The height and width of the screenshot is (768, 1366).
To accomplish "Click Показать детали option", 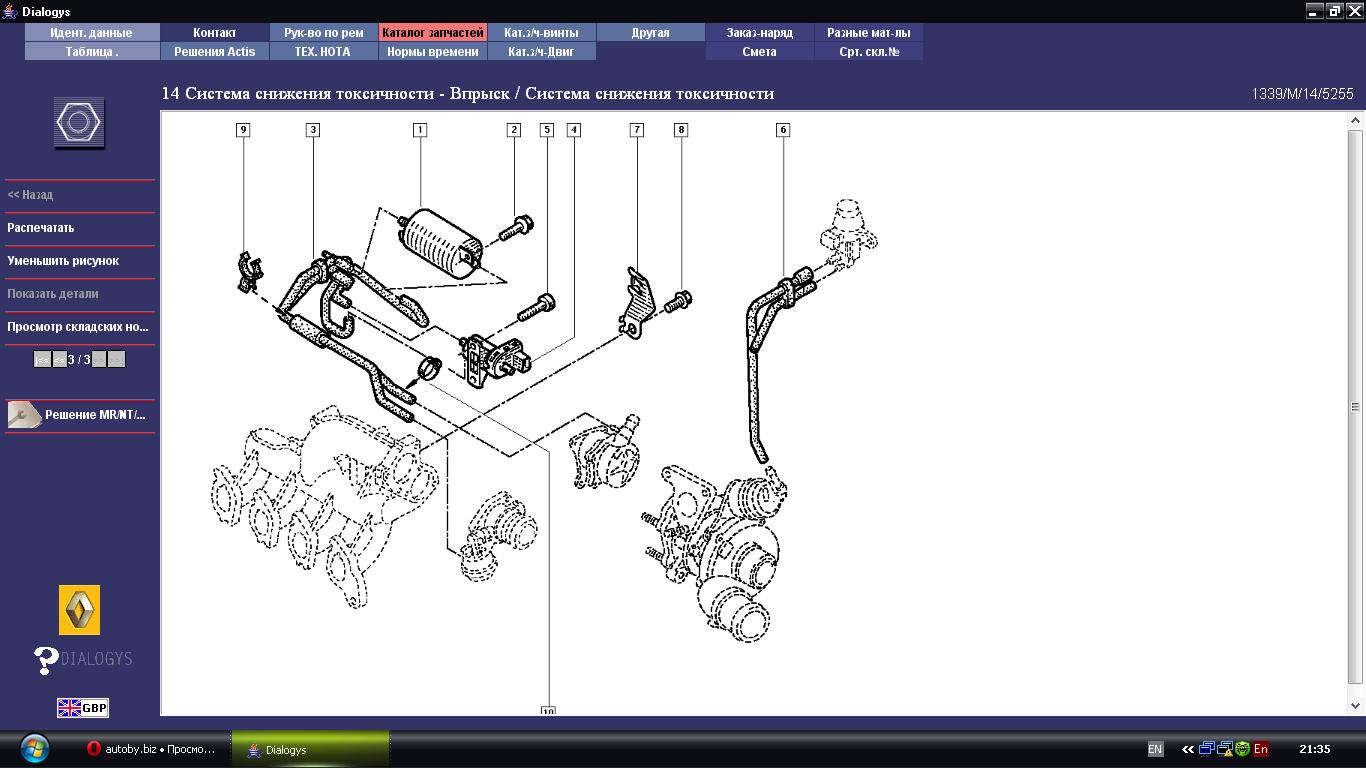I will (x=53, y=294).
